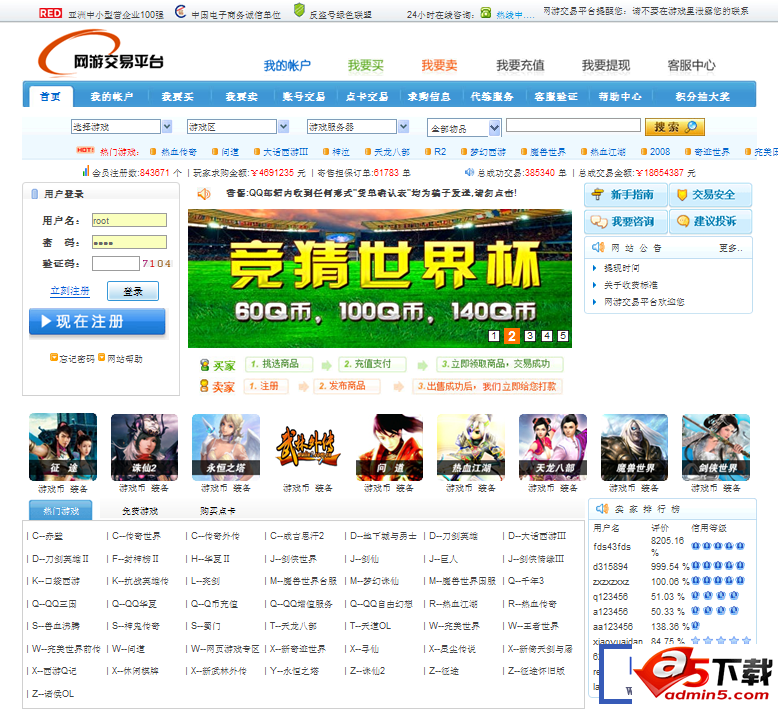The width and height of the screenshot is (778, 709).
Task: Open the 魔兽世界 game thumbnail
Action: tap(635, 447)
